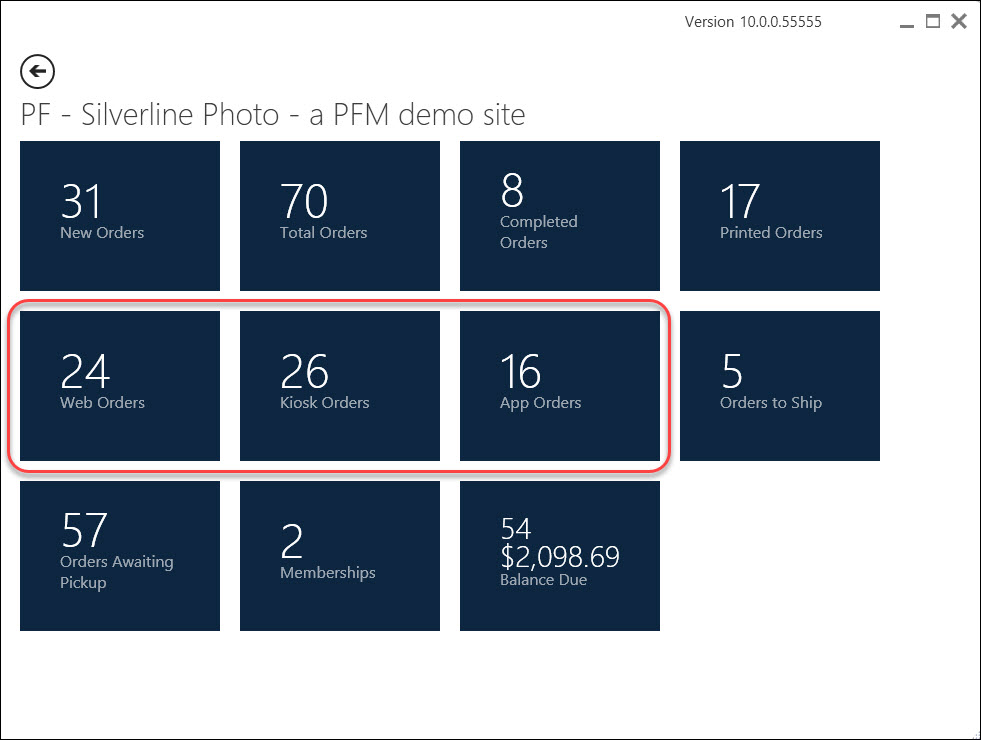
Task: Open the 31 New Orders tile
Action: point(120,216)
